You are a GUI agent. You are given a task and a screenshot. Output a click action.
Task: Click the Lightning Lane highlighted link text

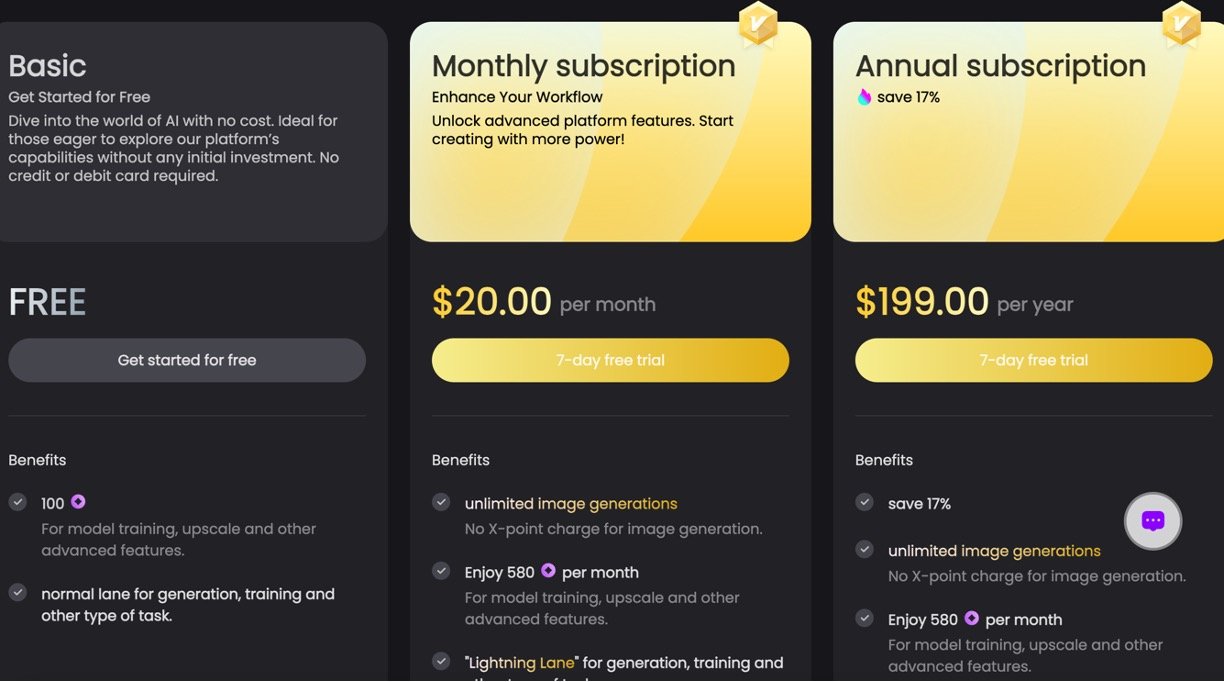point(519,663)
